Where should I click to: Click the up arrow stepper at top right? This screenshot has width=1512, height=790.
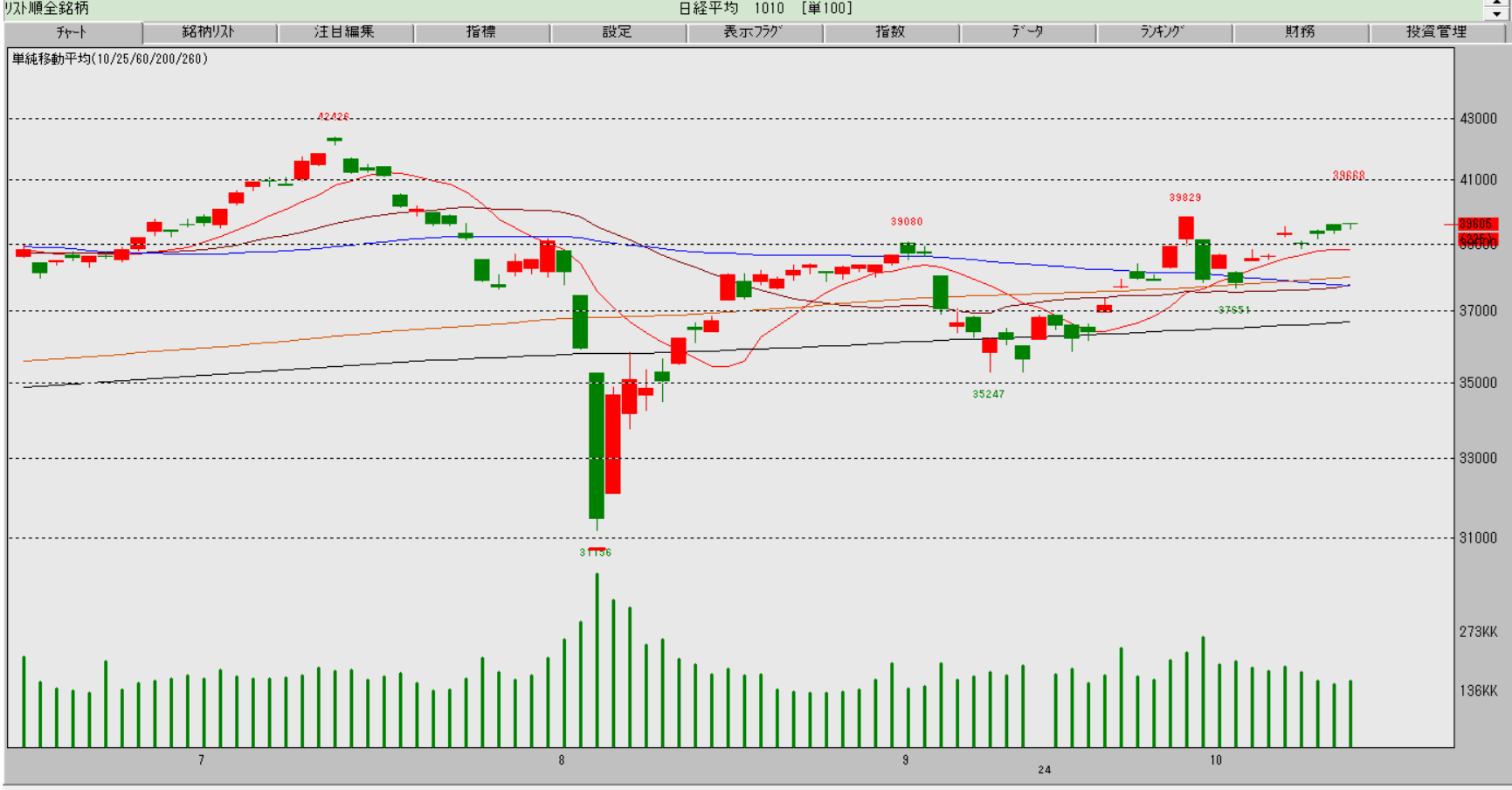click(1497, 3)
